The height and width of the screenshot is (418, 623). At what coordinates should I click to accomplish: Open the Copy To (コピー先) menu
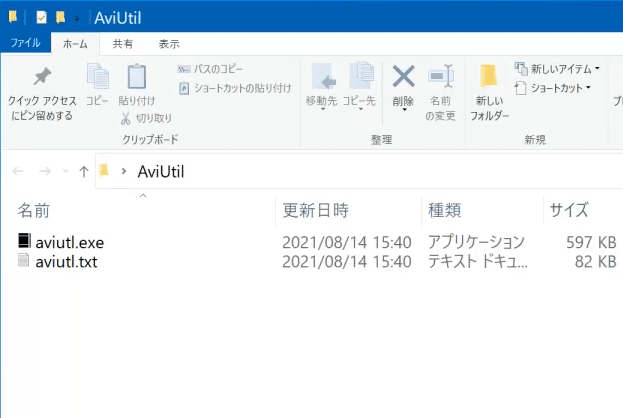click(x=359, y=87)
